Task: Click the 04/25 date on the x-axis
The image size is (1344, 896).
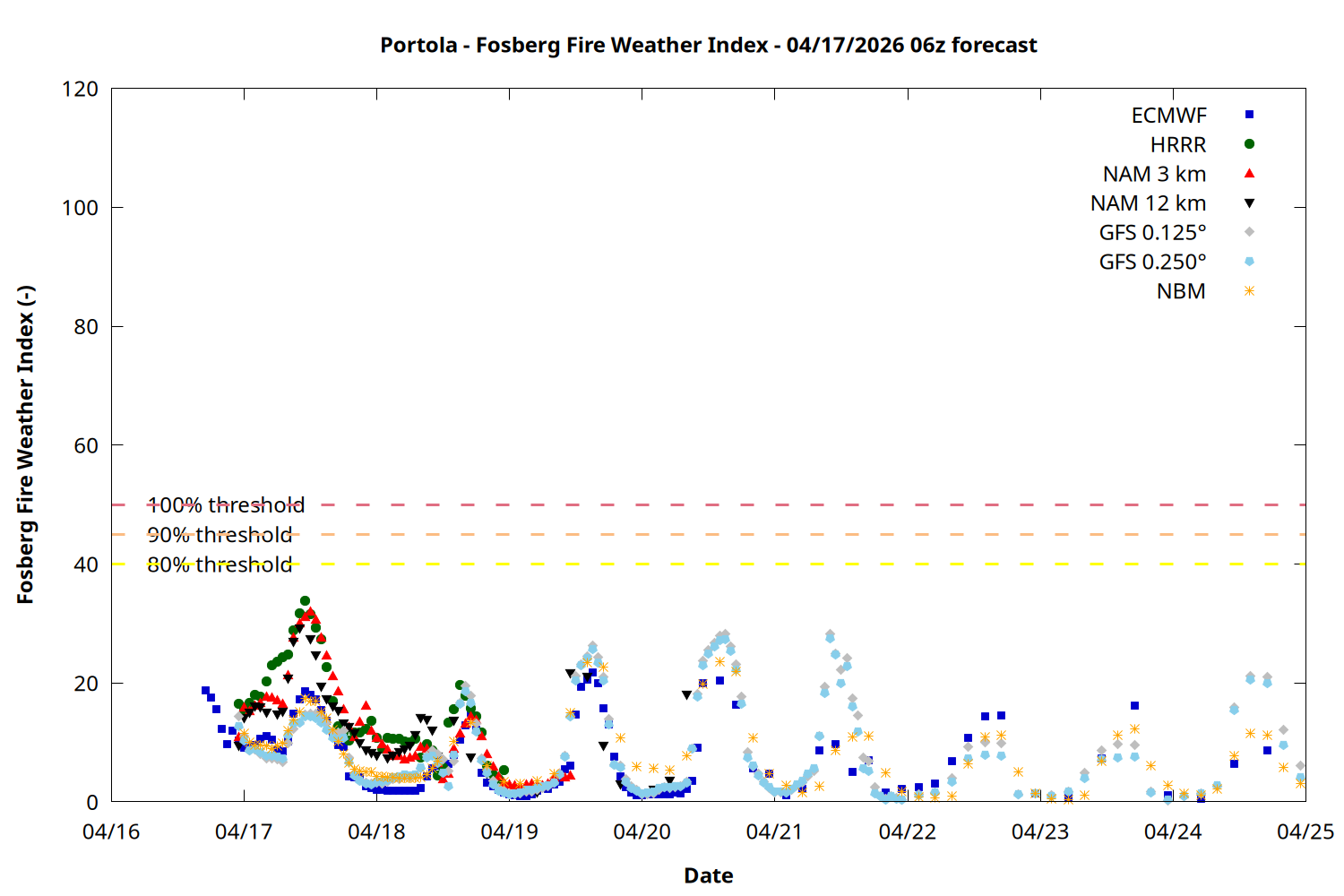Action: pyautogui.click(x=1305, y=831)
